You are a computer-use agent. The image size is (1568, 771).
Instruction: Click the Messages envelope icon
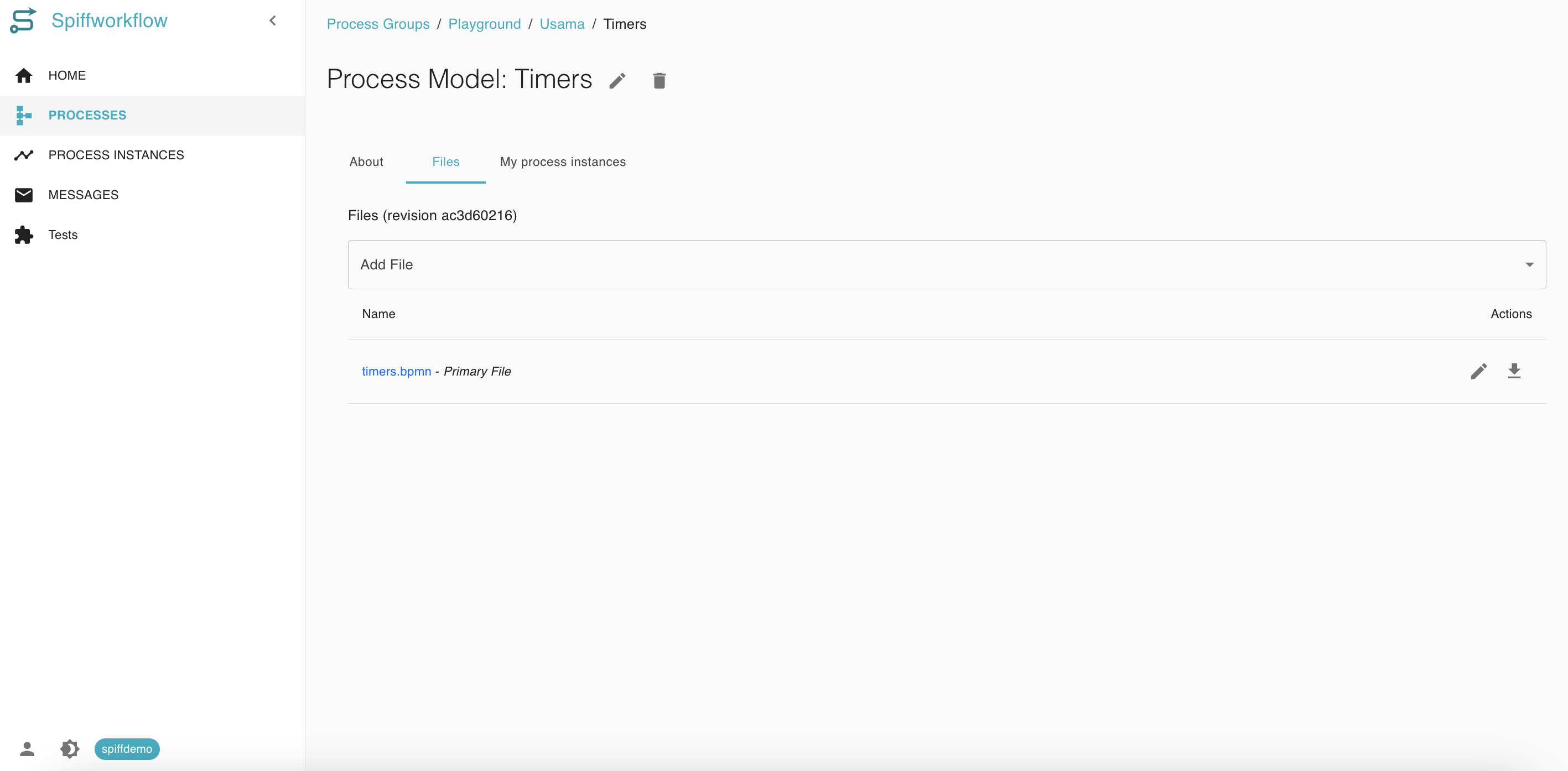click(24, 195)
